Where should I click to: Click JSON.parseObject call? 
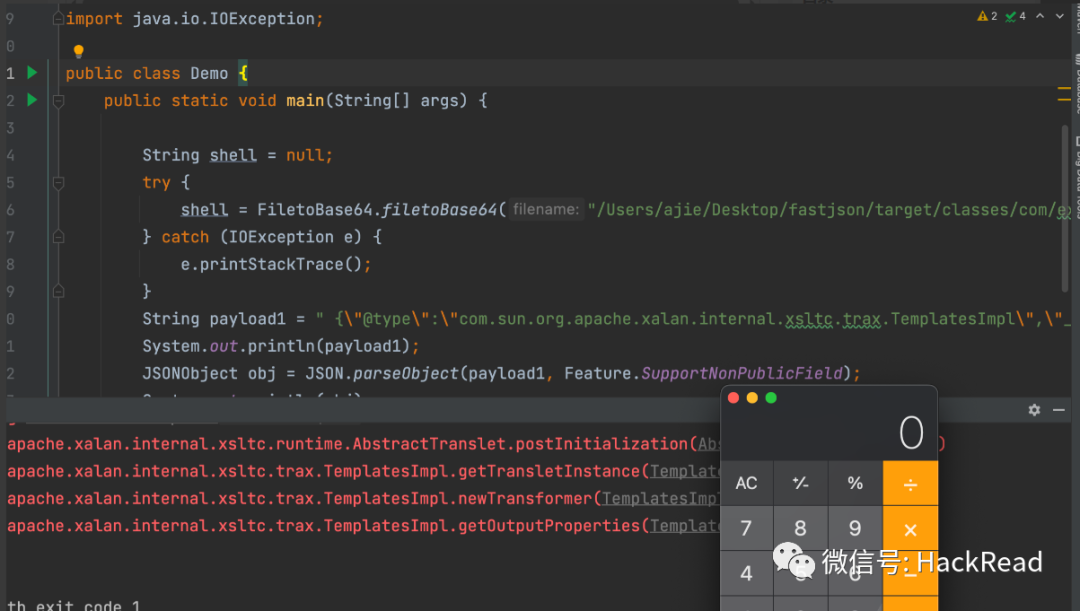(382, 373)
